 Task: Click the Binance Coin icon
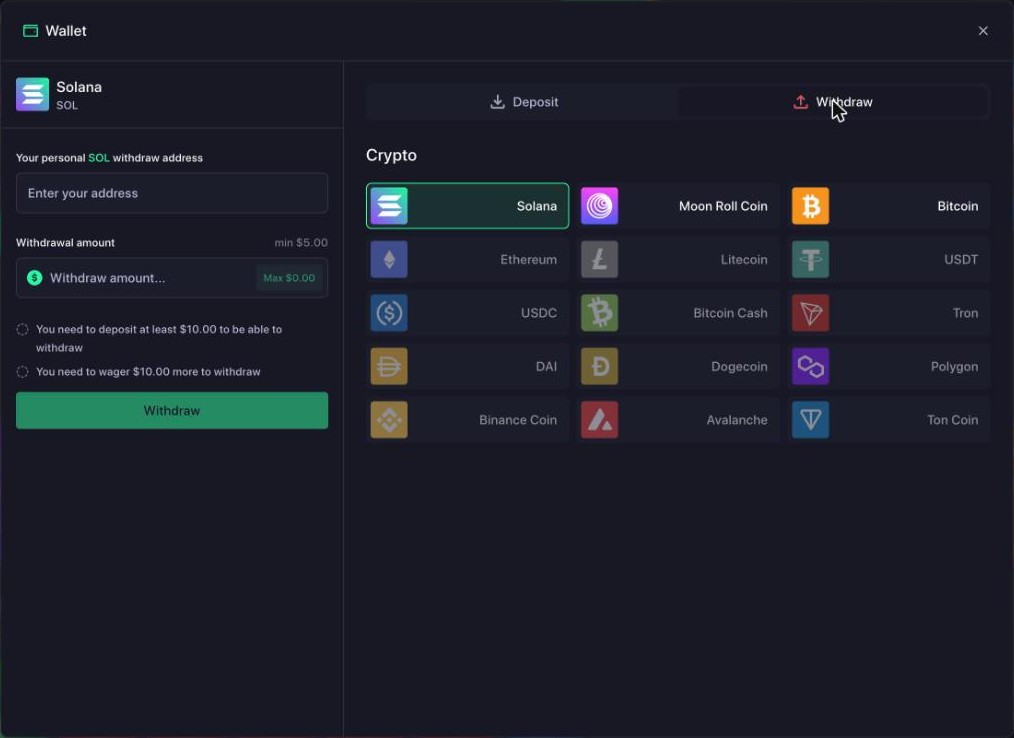[x=389, y=420]
